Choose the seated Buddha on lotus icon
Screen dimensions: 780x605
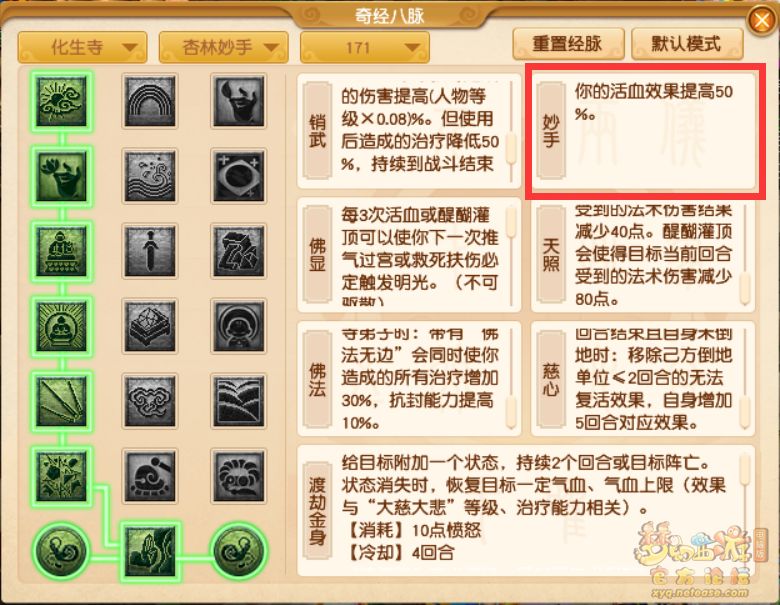62,251
